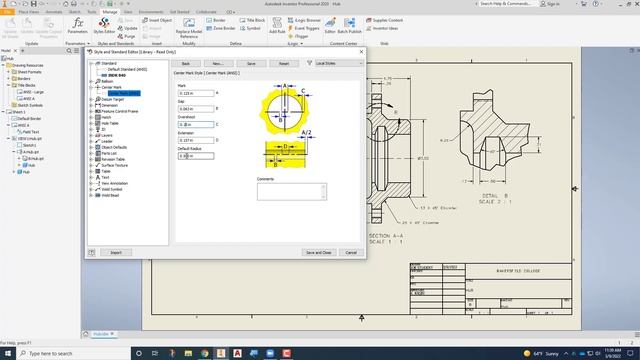Click the Title Block tool
This screenshot has height=360, width=640.
pyautogui.click(x=252, y=20)
